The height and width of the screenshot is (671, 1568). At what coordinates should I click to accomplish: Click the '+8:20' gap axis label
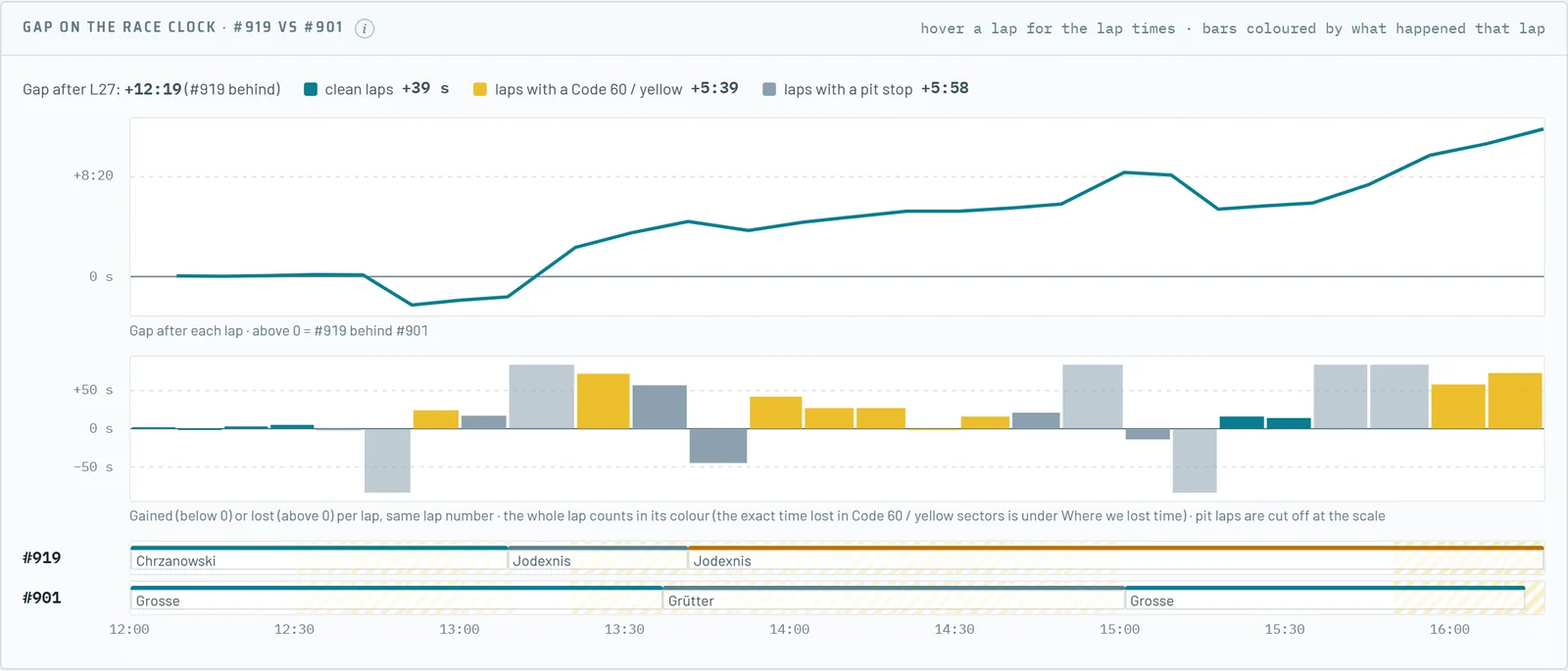[x=93, y=175]
